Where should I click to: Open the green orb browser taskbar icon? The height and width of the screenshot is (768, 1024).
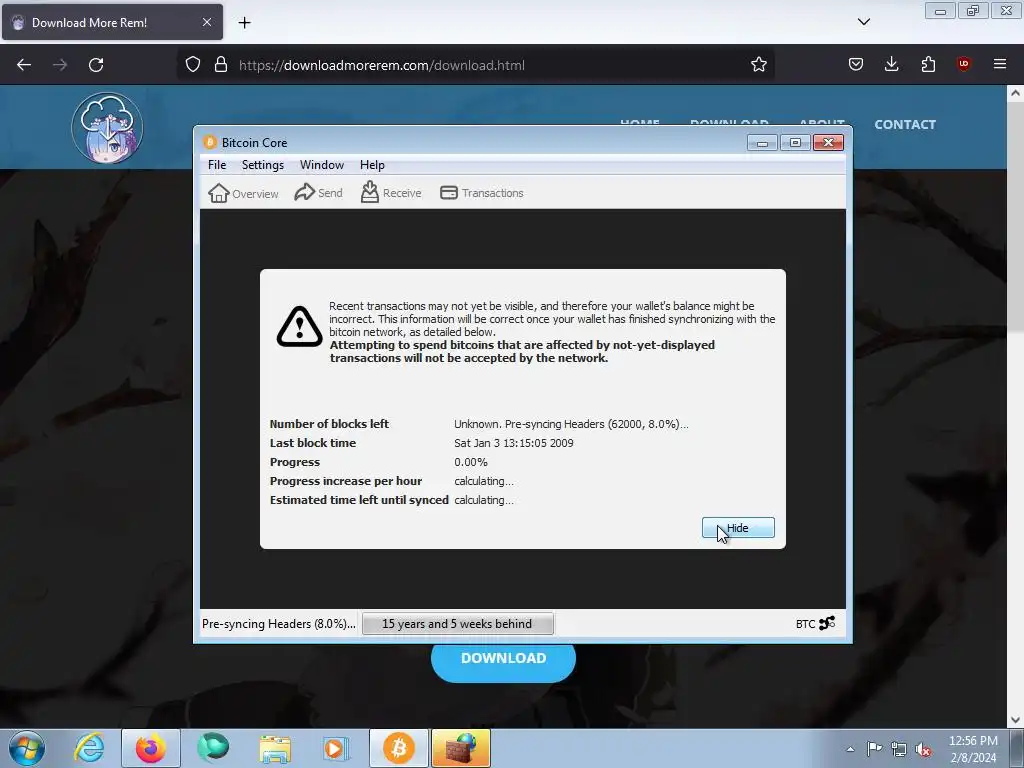(x=214, y=748)
